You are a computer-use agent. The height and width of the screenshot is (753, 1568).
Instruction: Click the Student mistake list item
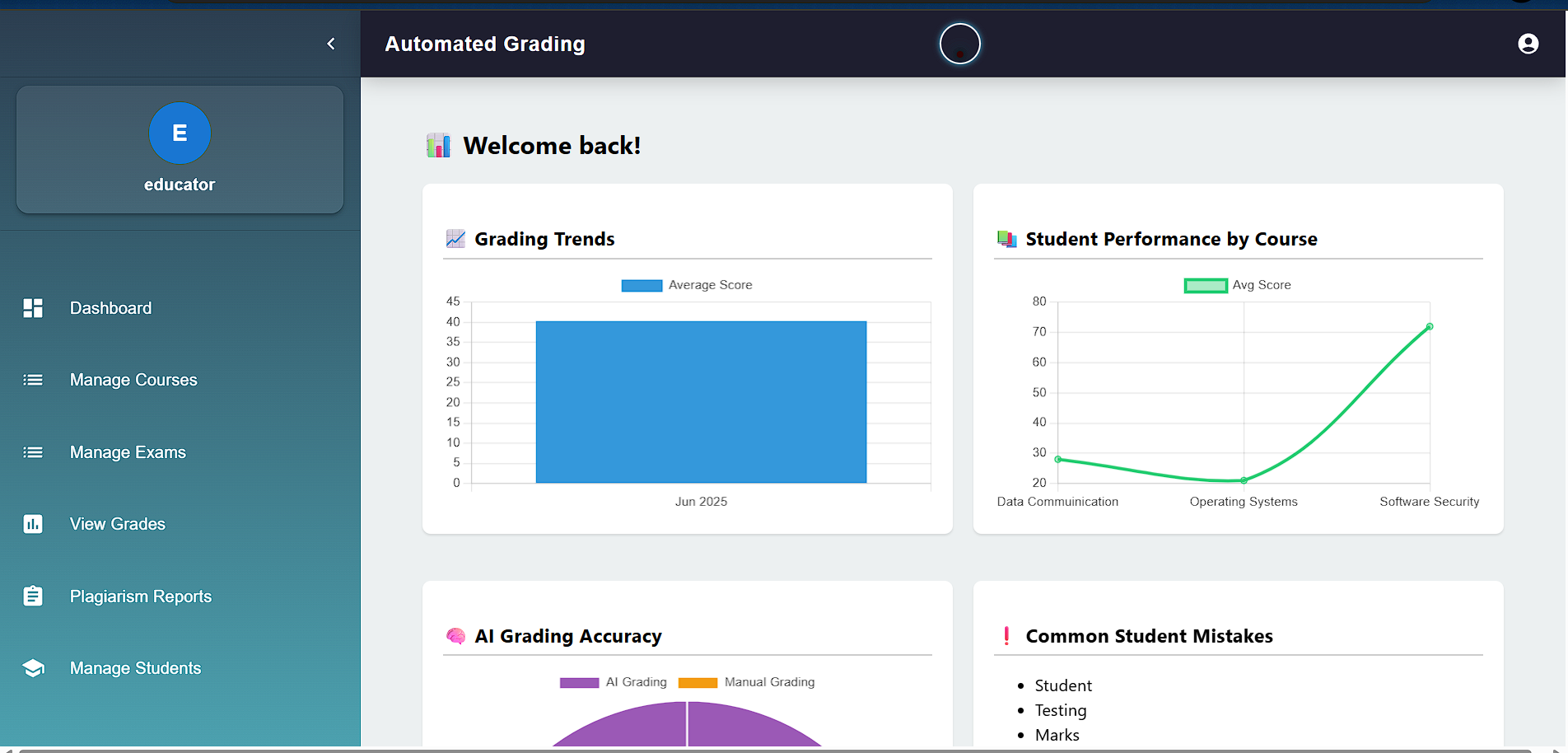coord(1063,685)
